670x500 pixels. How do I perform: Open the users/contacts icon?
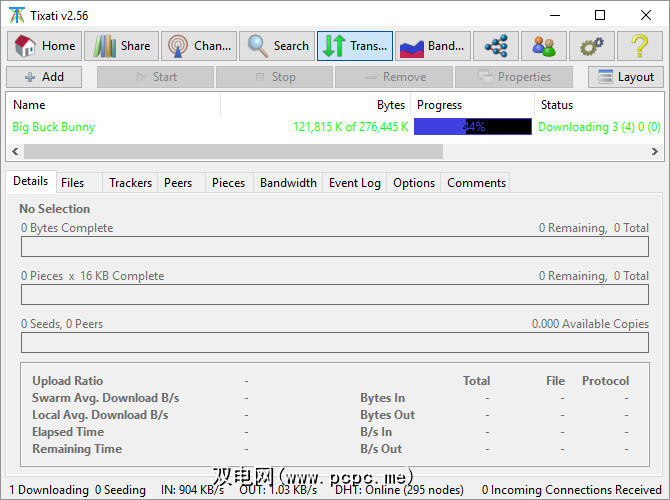544,46
